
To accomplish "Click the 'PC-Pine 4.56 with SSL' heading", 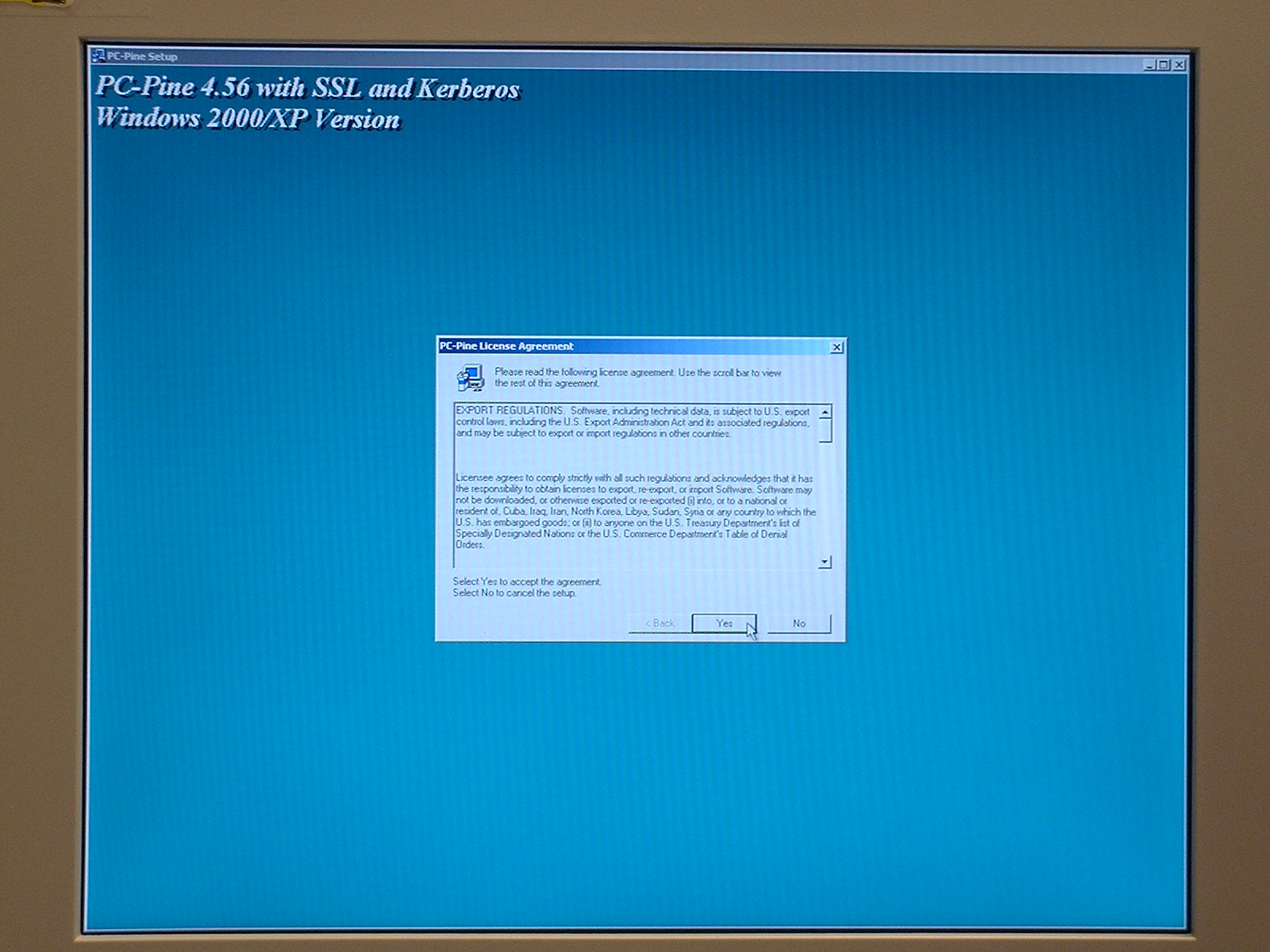I will (x=307, y=87).
